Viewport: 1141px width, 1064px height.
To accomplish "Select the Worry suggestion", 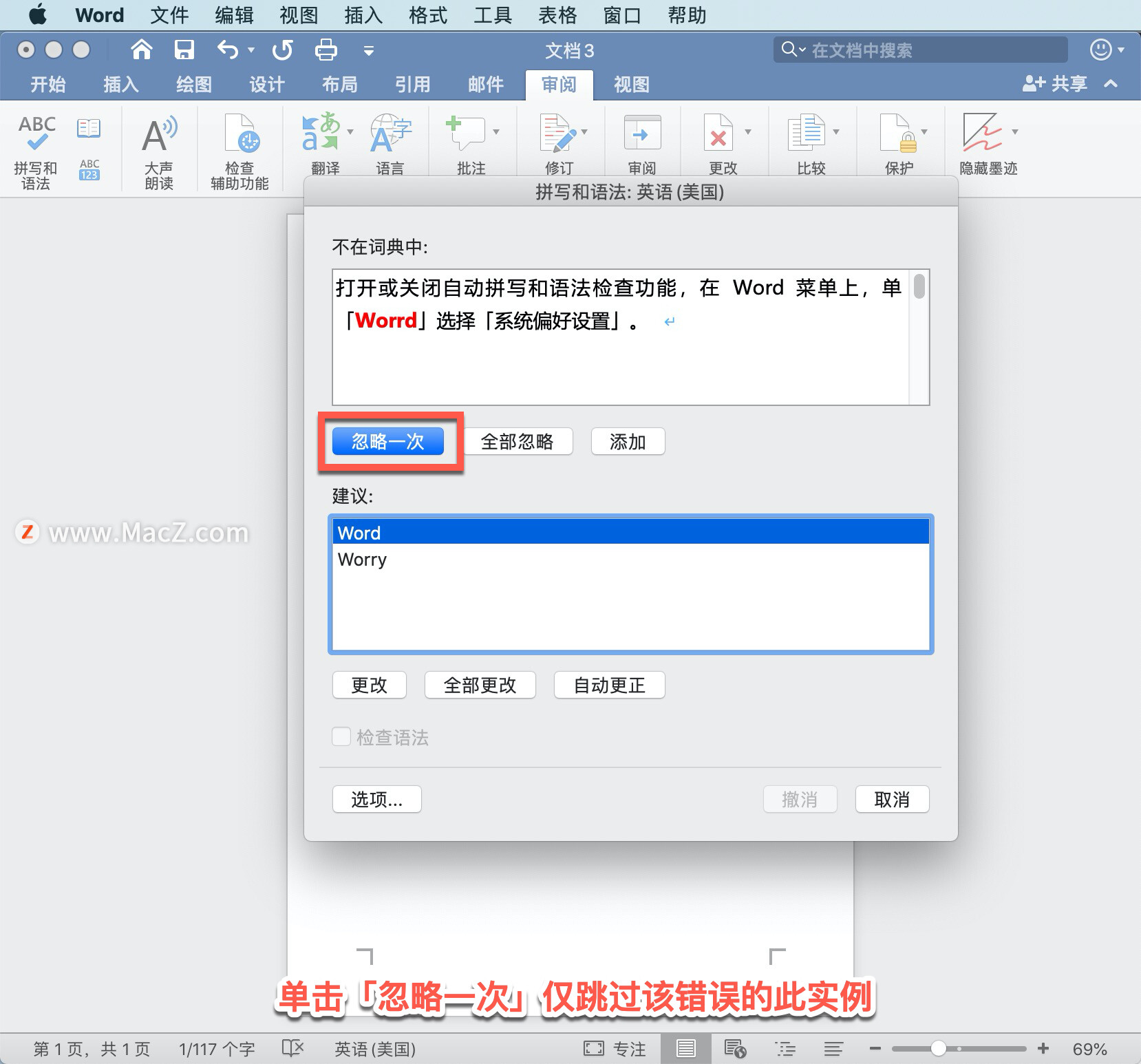I will pyautogui.click(x=630, y=560).
